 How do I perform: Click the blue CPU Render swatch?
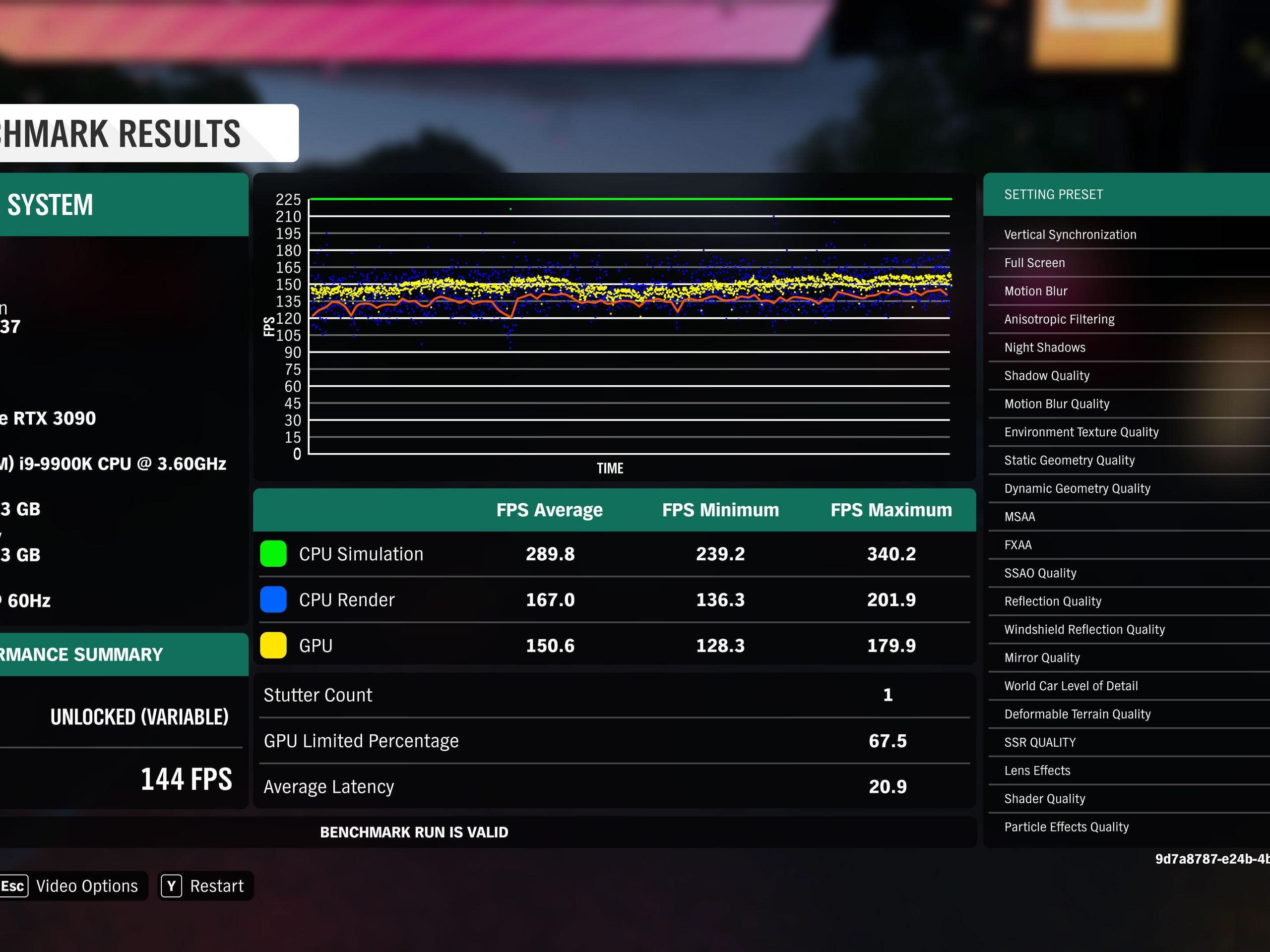tap(273, 599)
